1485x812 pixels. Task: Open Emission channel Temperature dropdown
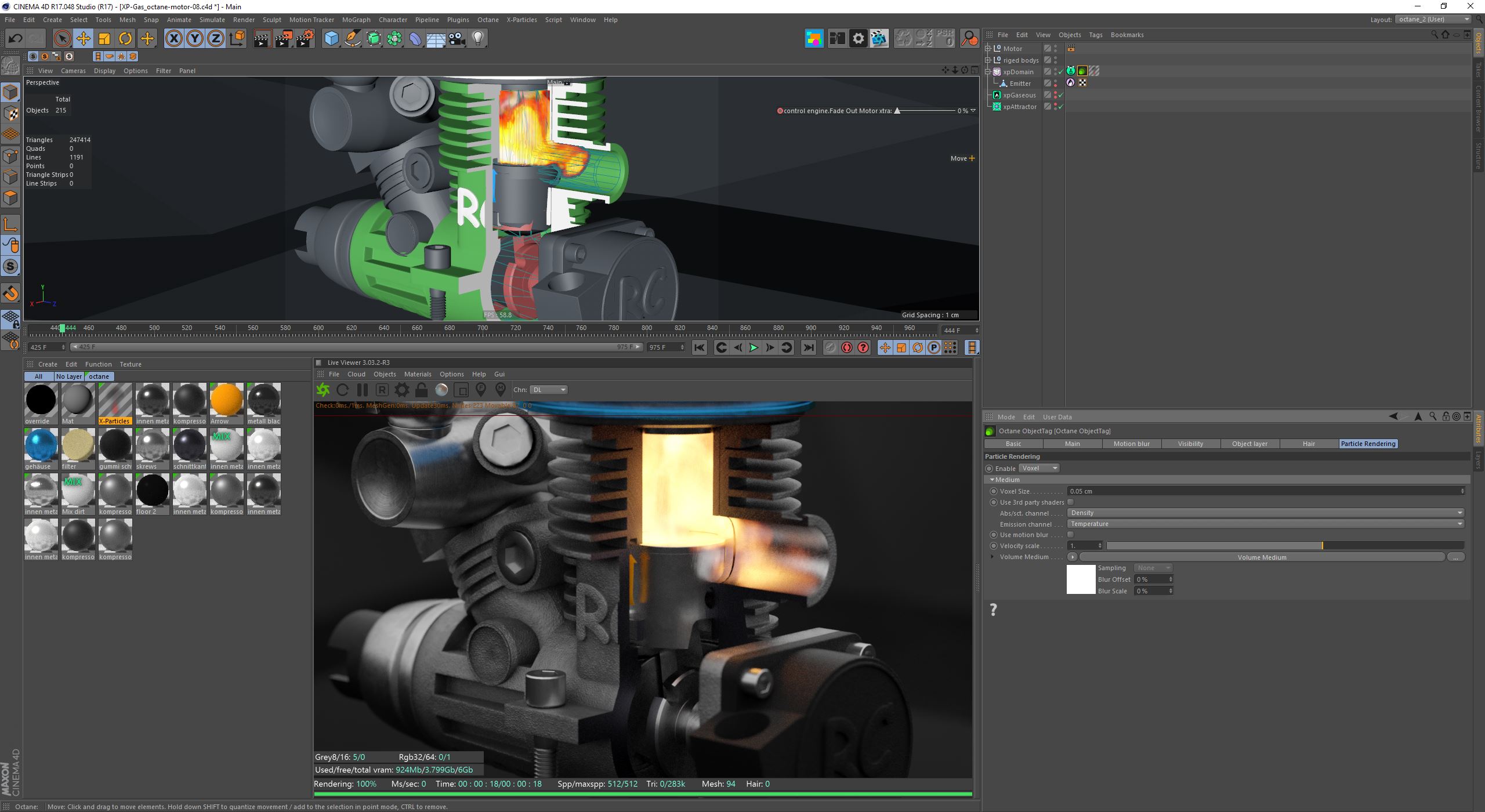pyautogui.click(x=1266, y=524)
